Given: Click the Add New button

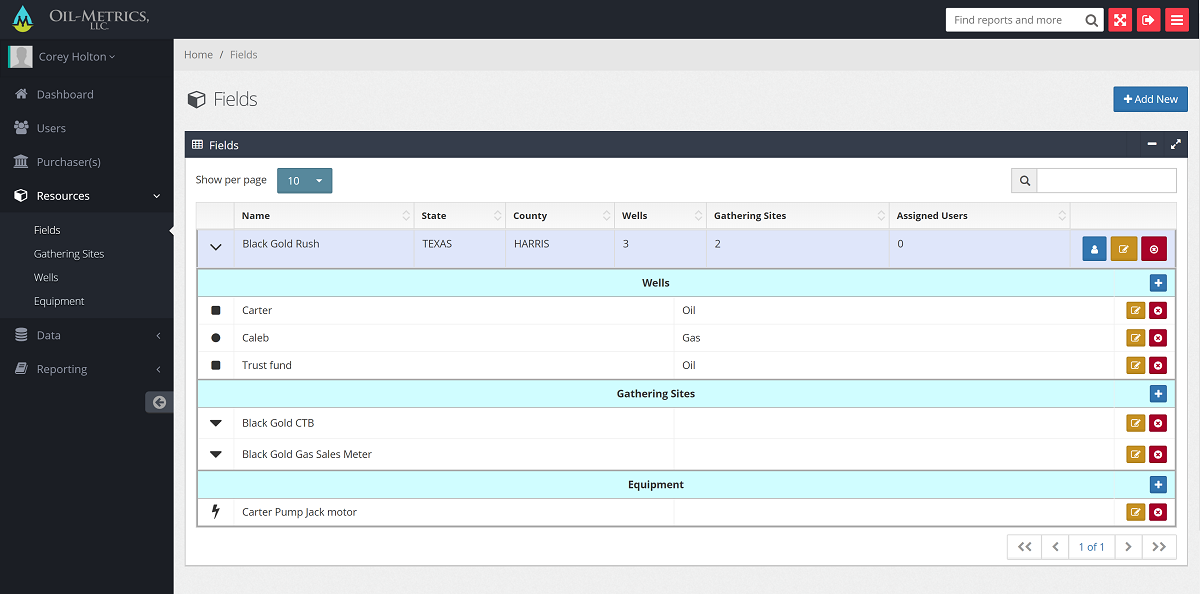Looking at the screenshot, I should click(1150, 99).
